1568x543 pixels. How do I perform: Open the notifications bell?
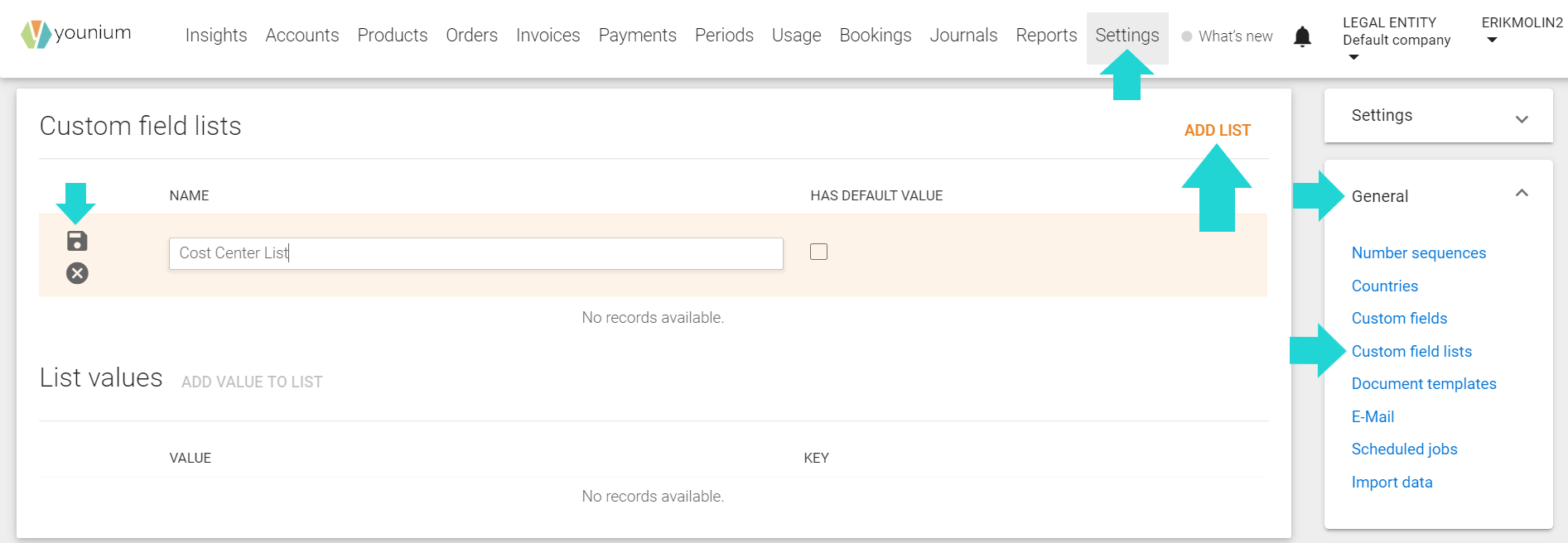tap(1302, 36)
